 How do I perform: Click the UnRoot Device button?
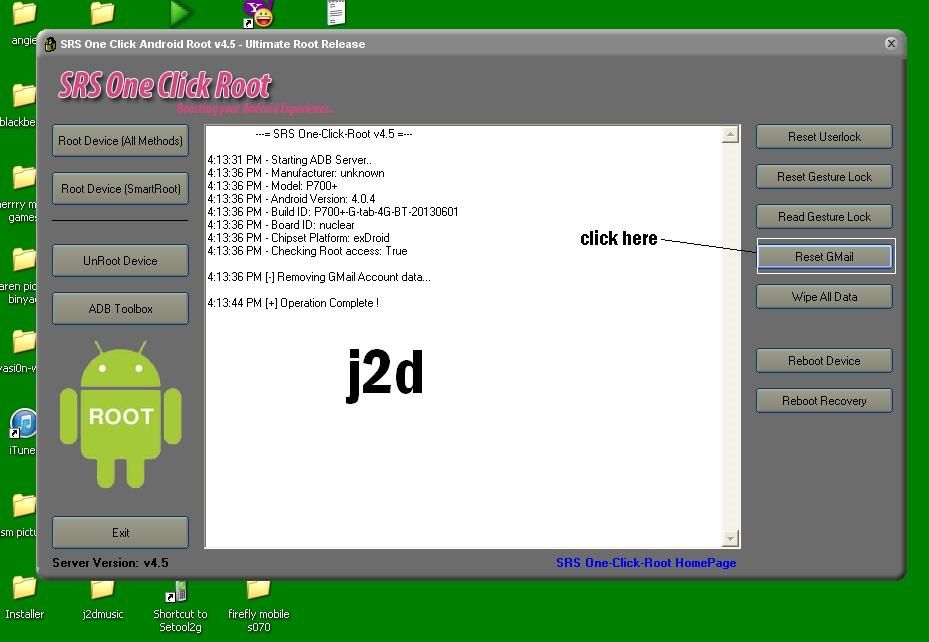tap(120, 261)
